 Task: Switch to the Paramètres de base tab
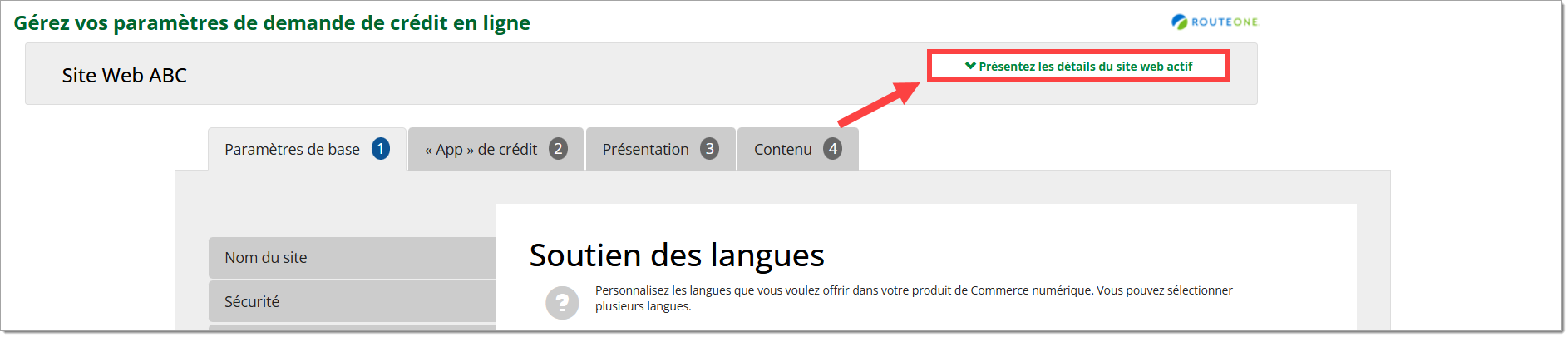292,150
